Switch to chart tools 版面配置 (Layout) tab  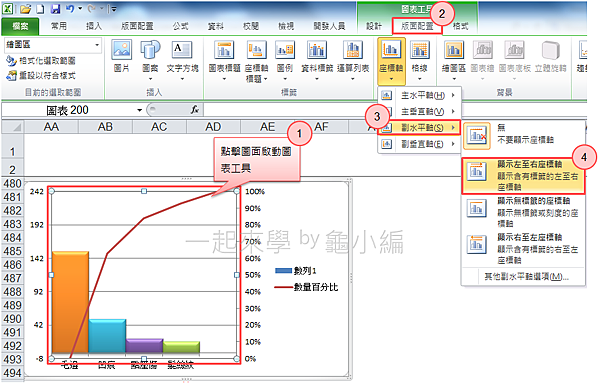click(x=417, y=26)
